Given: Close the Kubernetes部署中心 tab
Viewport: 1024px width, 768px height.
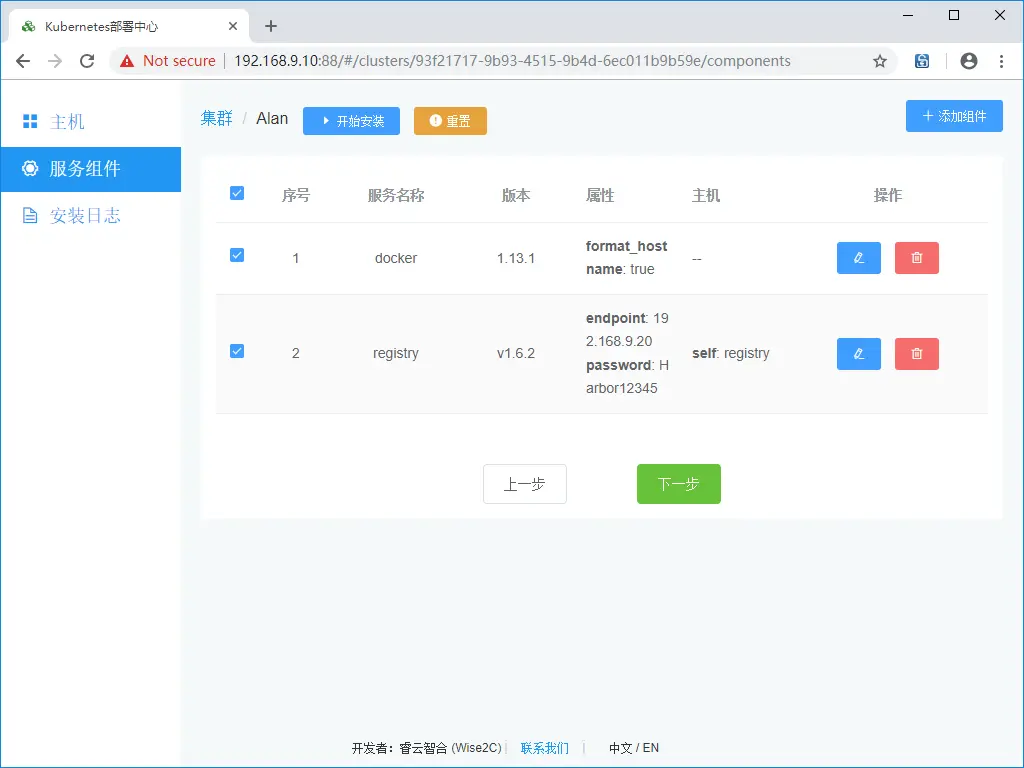Looking at the screenshot, I should pyautogui.click(x=233, y=26).
